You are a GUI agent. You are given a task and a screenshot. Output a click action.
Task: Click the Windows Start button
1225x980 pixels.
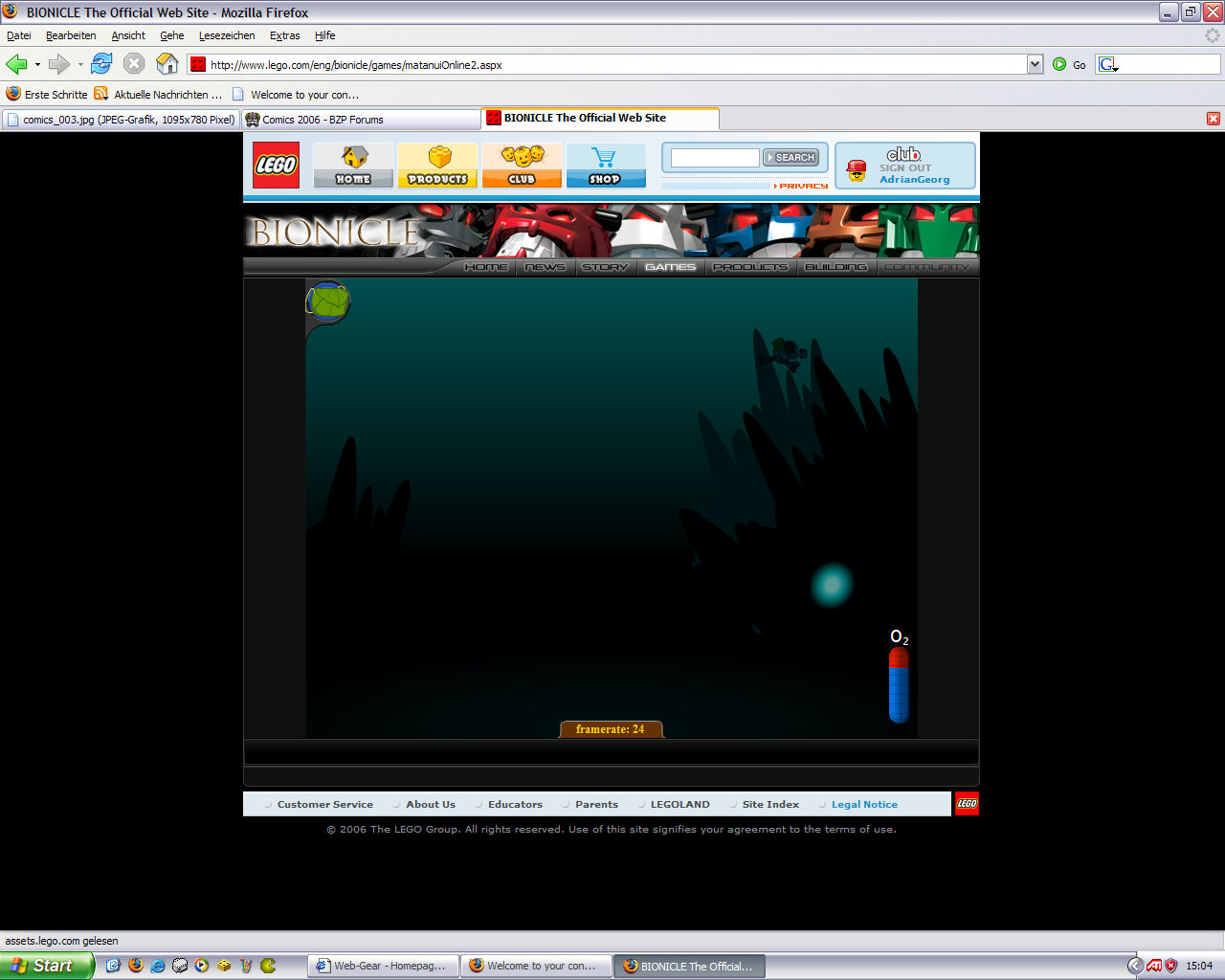click(47, 966)
